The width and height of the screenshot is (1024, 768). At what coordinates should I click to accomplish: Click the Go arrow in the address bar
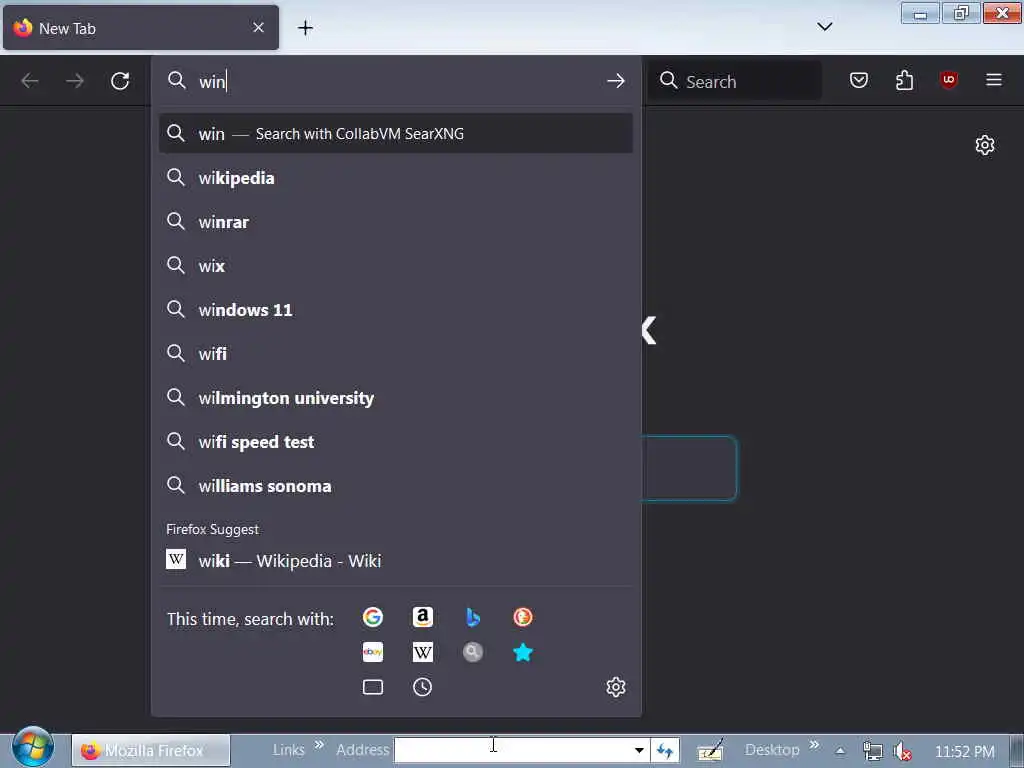point(615,81)
